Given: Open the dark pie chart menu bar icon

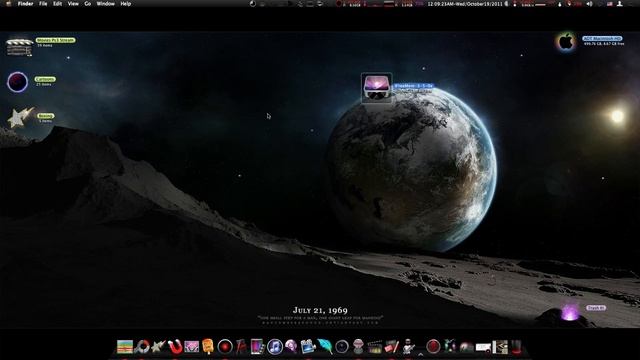Looking at the screenshot, I should pos(253,4).
